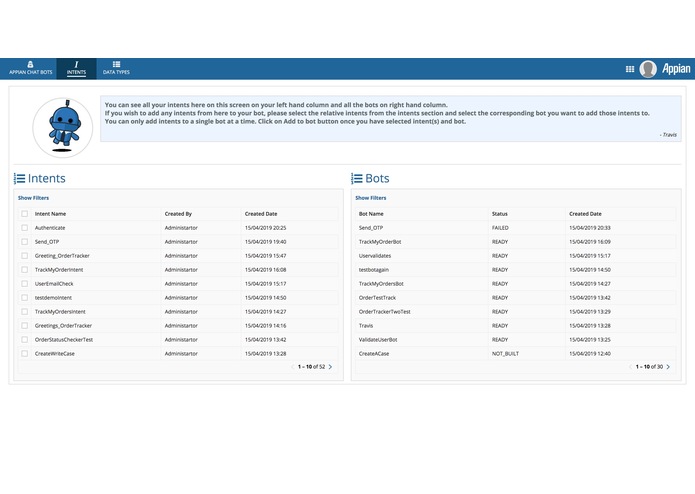The height and width of the screenshot is (494, 695).
Task: Check the UserEmailCheck intent checkbox
Action: click(x=24, y=284)
